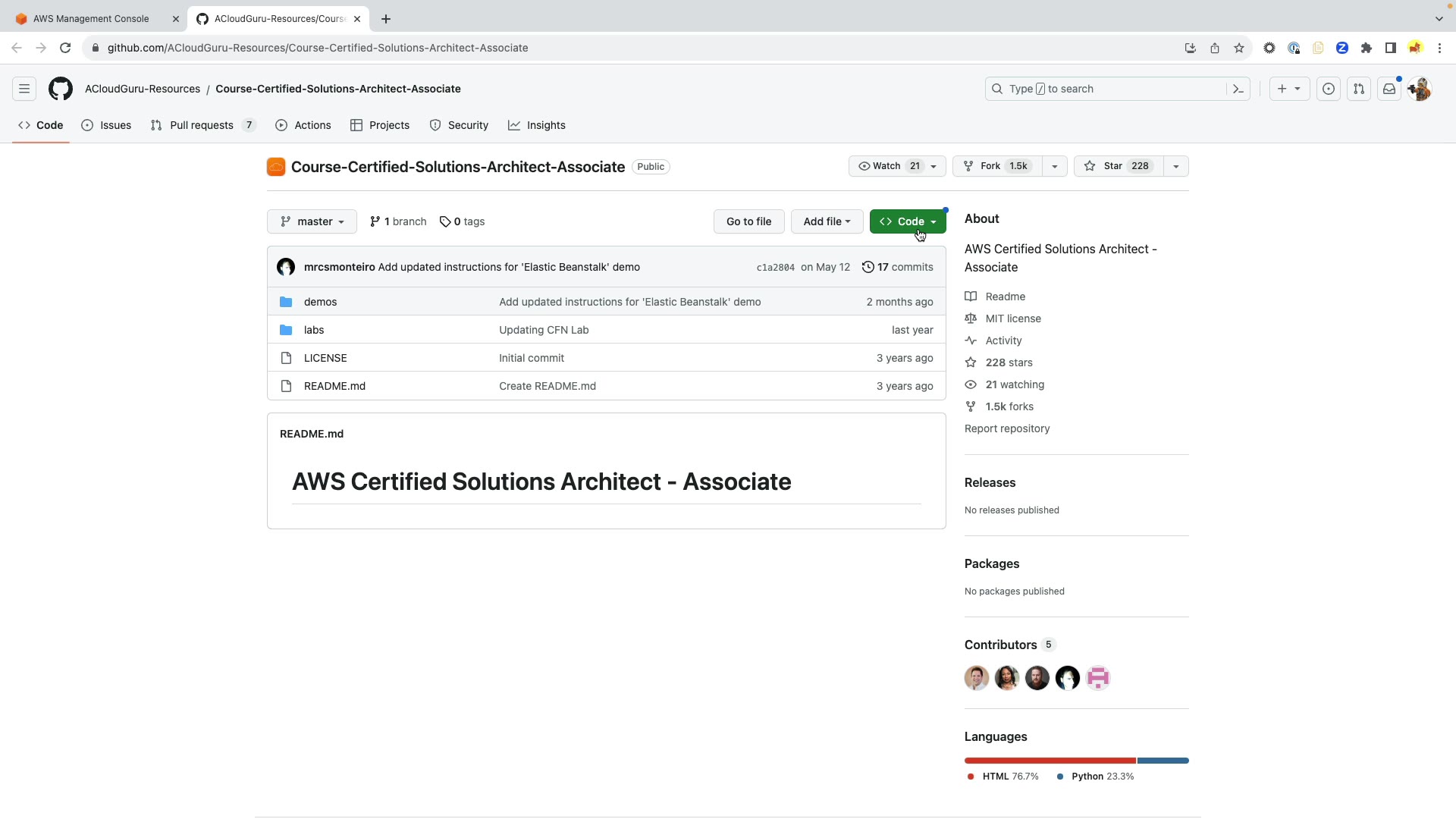Open the notifications inbox icon

tap(1389, 89)
